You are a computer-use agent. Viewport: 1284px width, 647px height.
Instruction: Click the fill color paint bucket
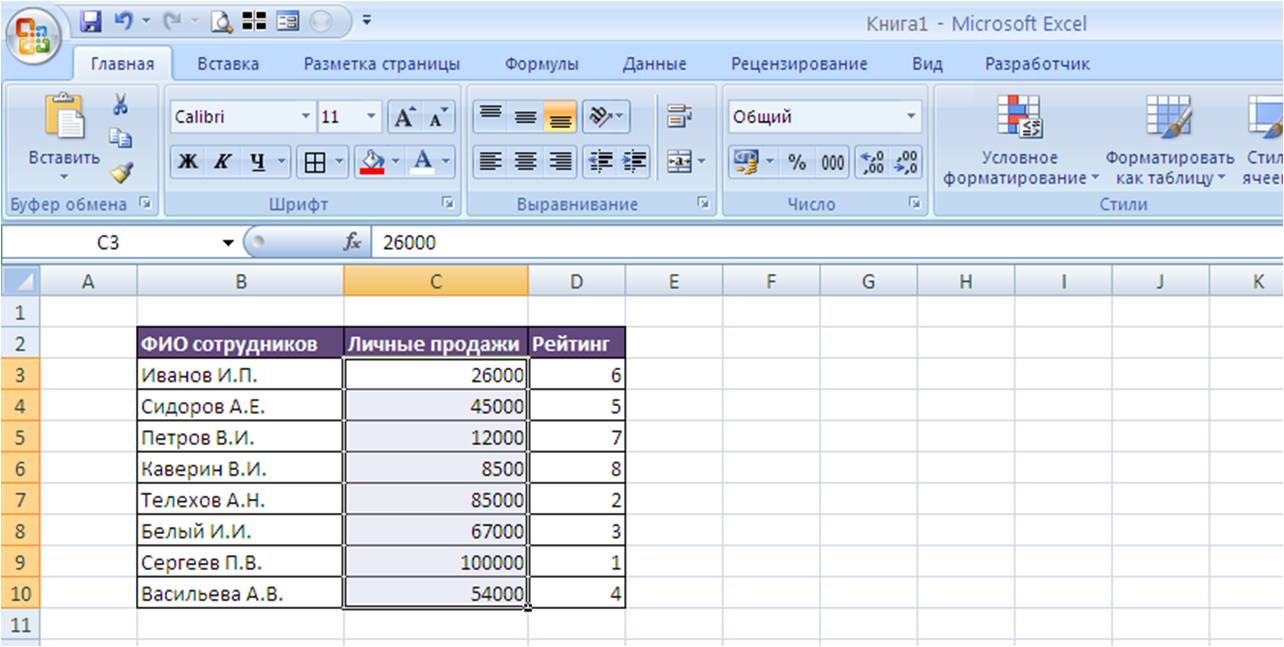click(x=371, y=162)
